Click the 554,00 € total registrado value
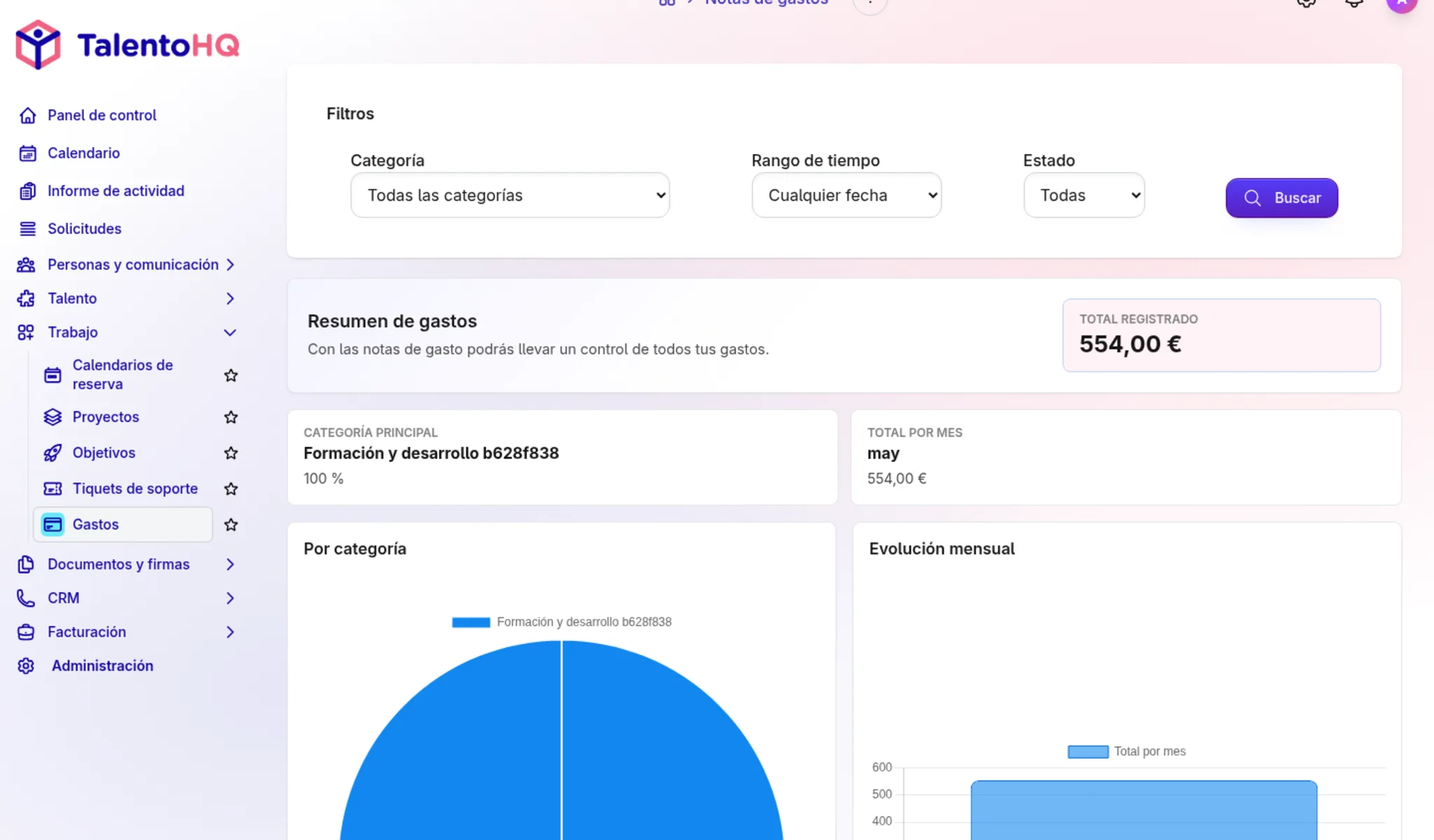 pos(1130,344)
